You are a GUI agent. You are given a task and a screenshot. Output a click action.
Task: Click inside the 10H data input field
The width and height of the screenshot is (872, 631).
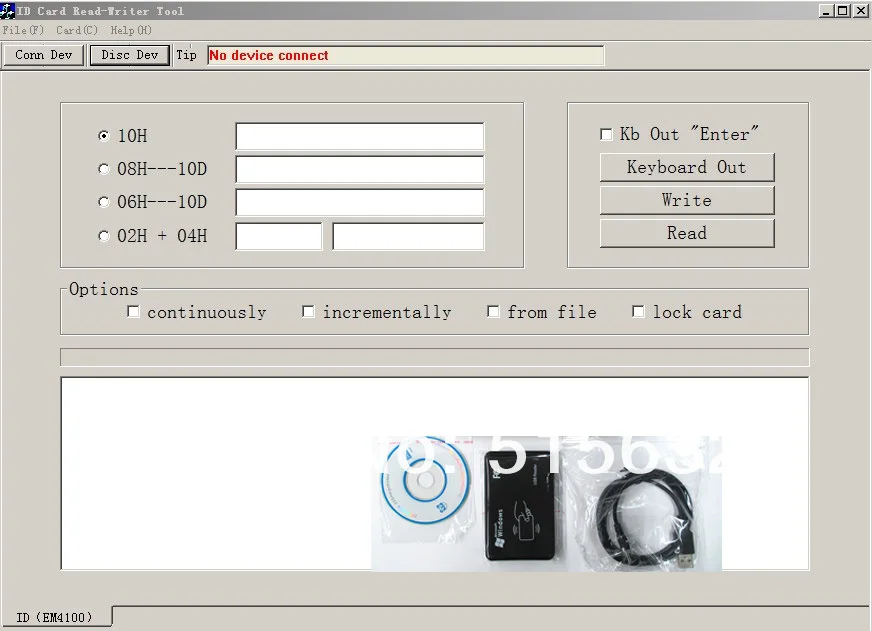point(358,136)
